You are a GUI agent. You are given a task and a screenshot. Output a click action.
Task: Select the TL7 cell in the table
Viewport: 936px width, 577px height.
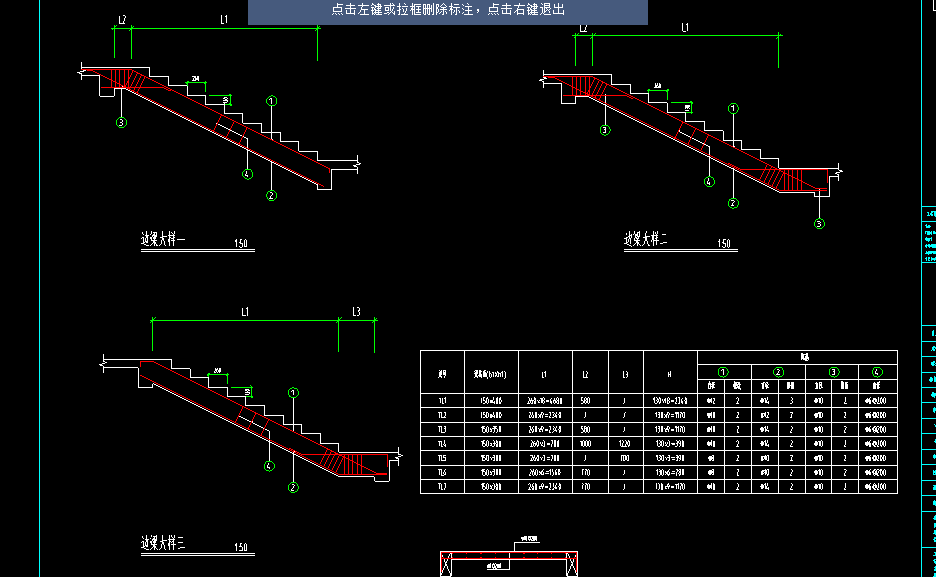click(442, 487)
